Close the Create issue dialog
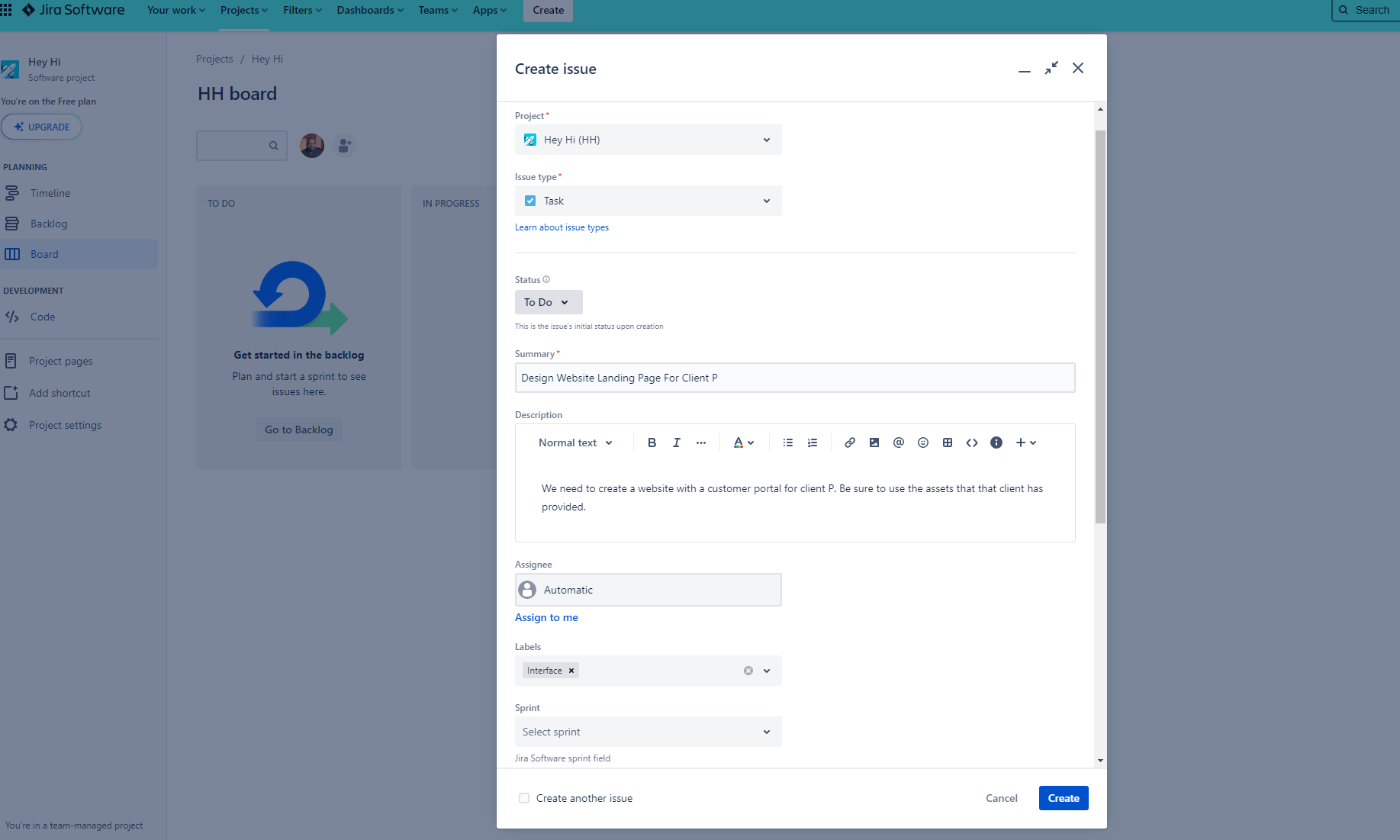1400x840 pixels. point(1077,68)
